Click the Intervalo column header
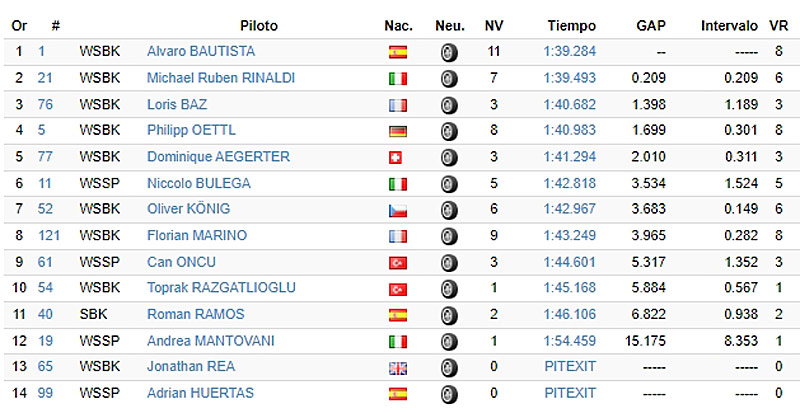 click(728, 25)
